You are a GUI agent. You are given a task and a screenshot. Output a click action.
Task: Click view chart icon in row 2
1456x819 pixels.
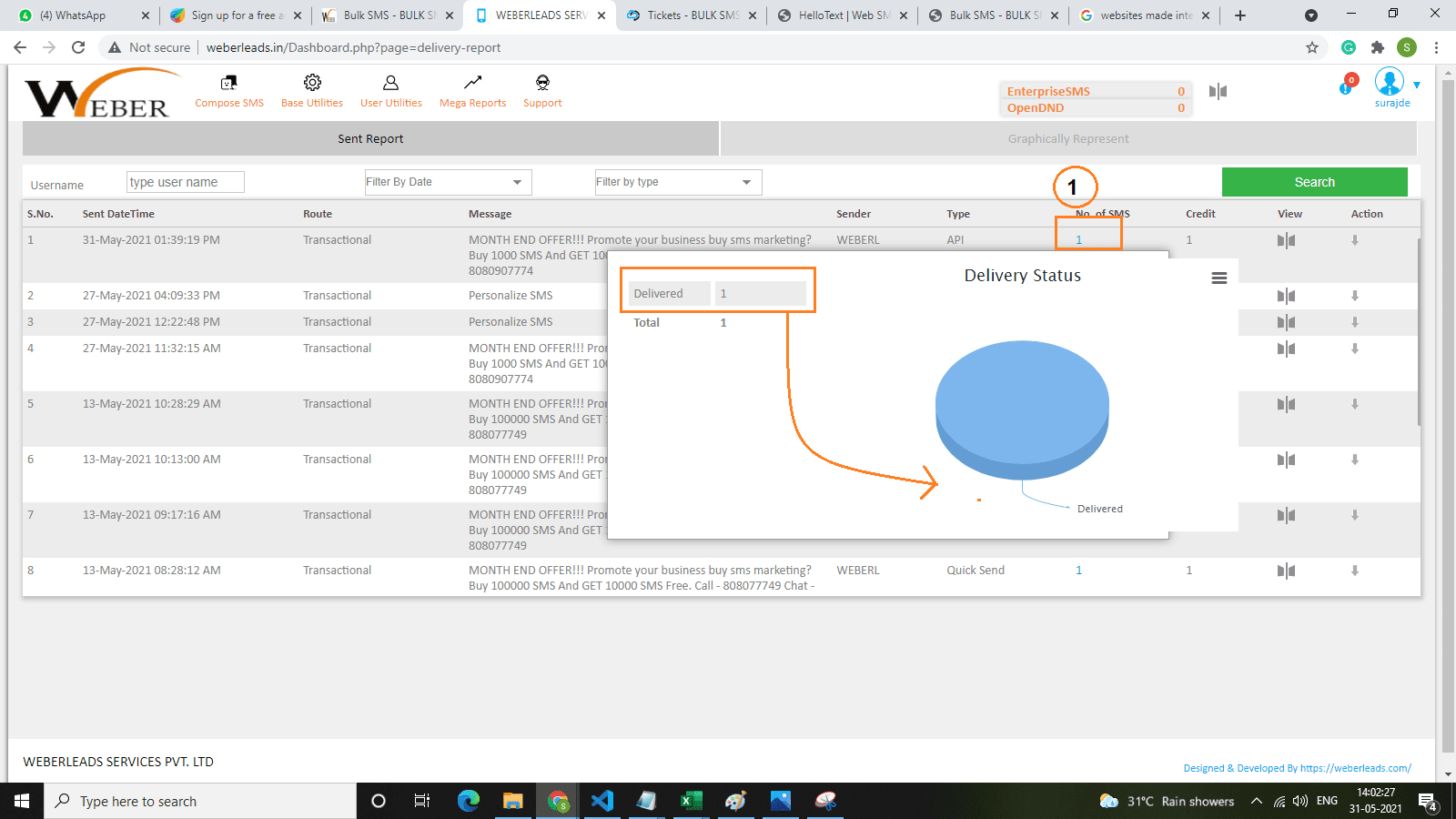coord(1286,296)
